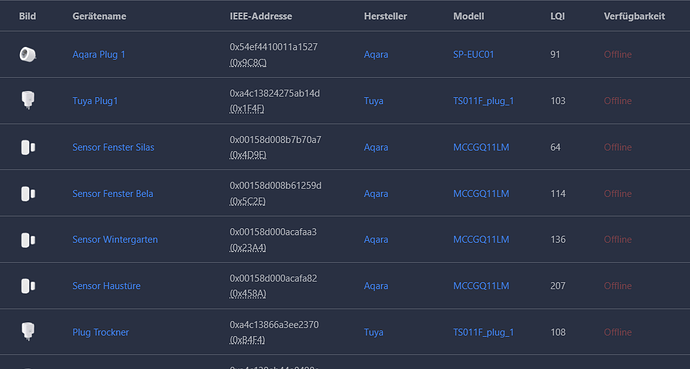
Task: Sort the table by Gerätename column
Action: click(x=99, y=16)
